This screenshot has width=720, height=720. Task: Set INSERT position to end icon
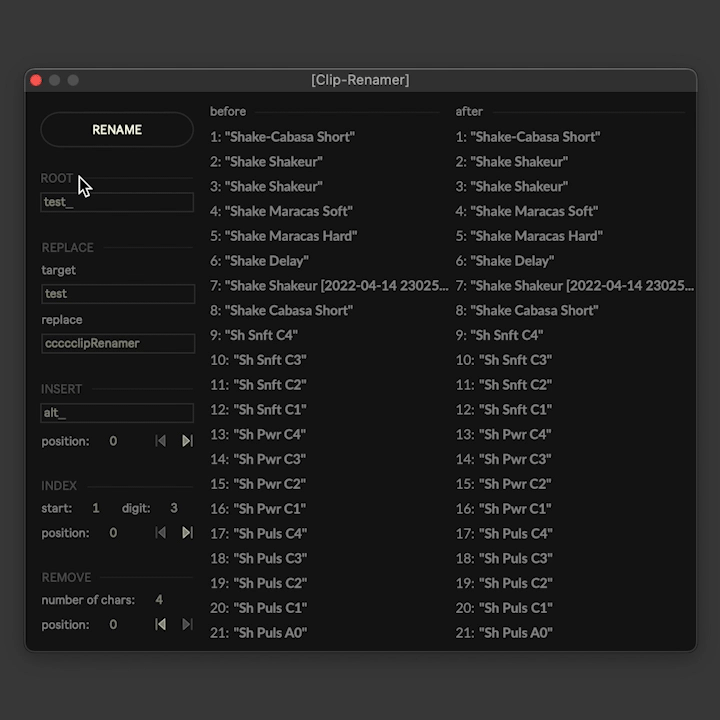(x=187, y=441)
